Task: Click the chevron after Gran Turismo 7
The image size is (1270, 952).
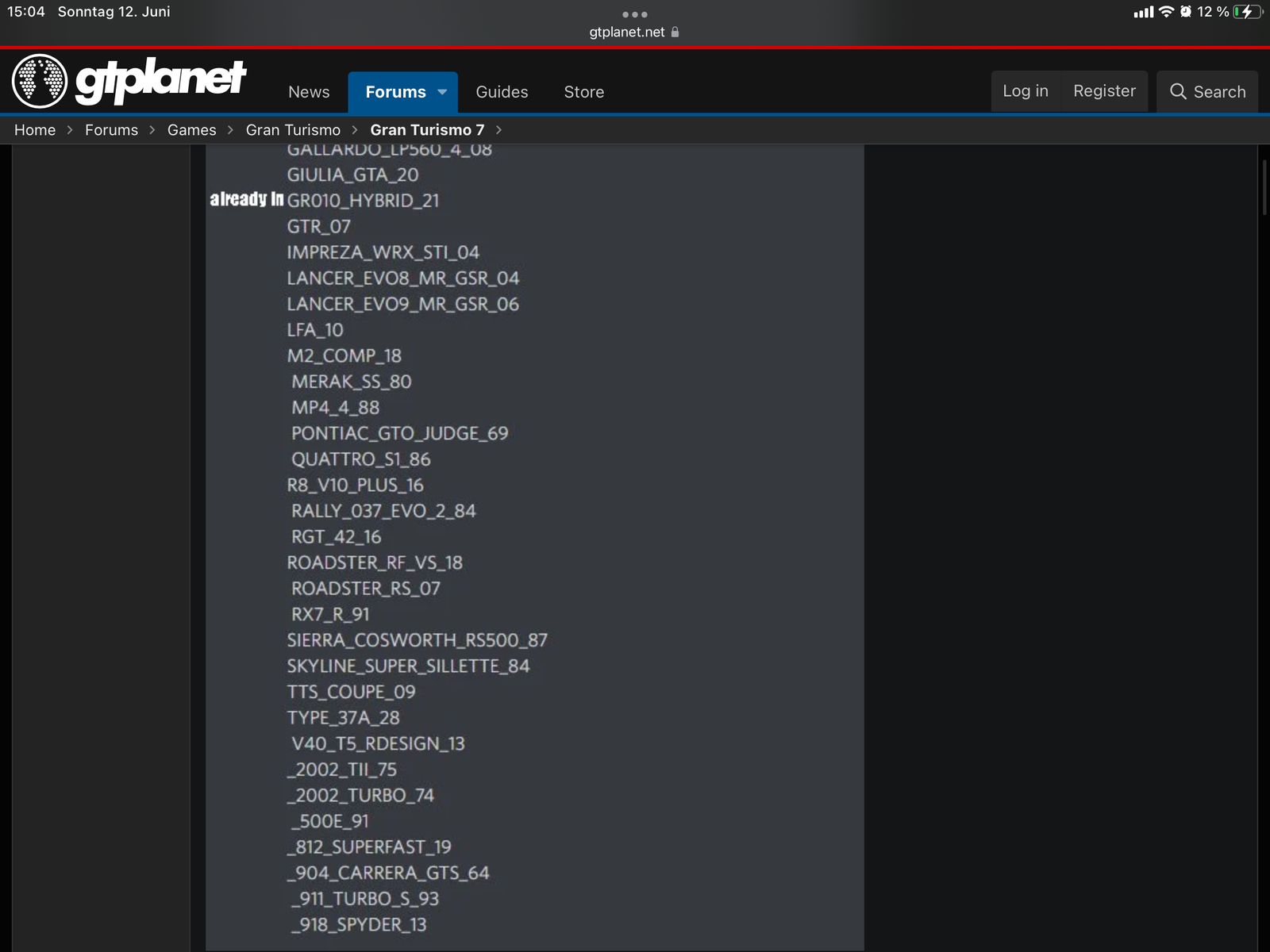Action: click(498, 130)
